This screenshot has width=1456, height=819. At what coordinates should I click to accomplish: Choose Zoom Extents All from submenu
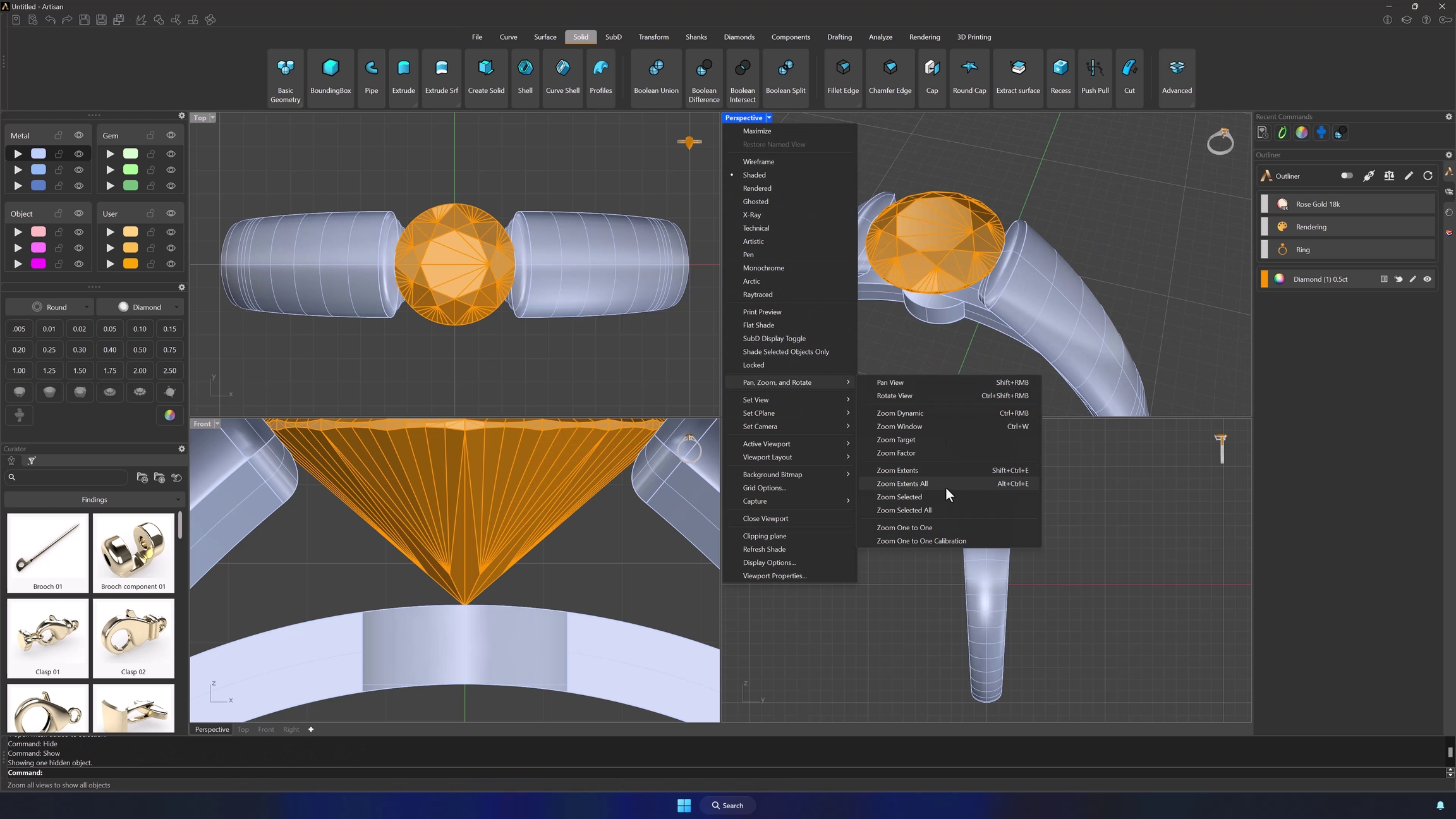click(x=902, y=484)
